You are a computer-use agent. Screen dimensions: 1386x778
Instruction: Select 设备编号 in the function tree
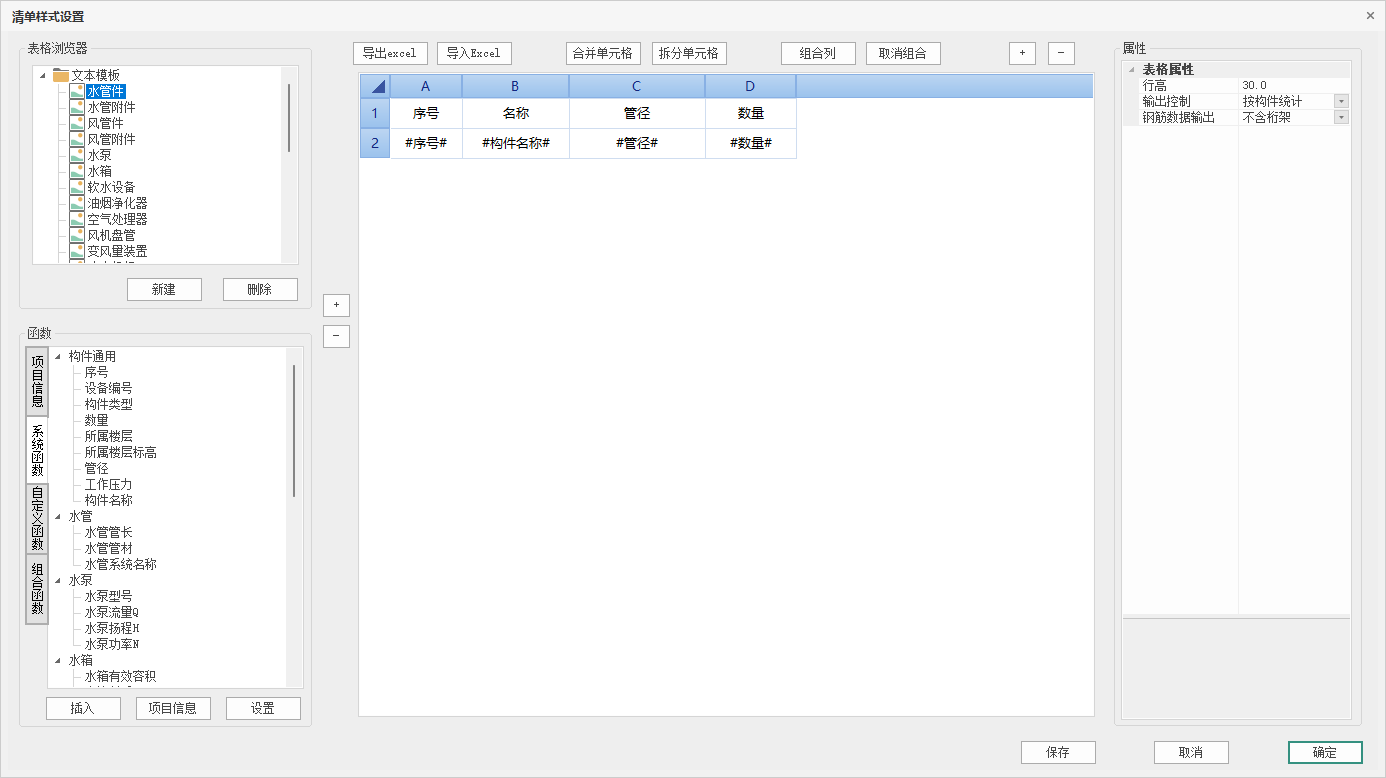click(x=108, y=388)
